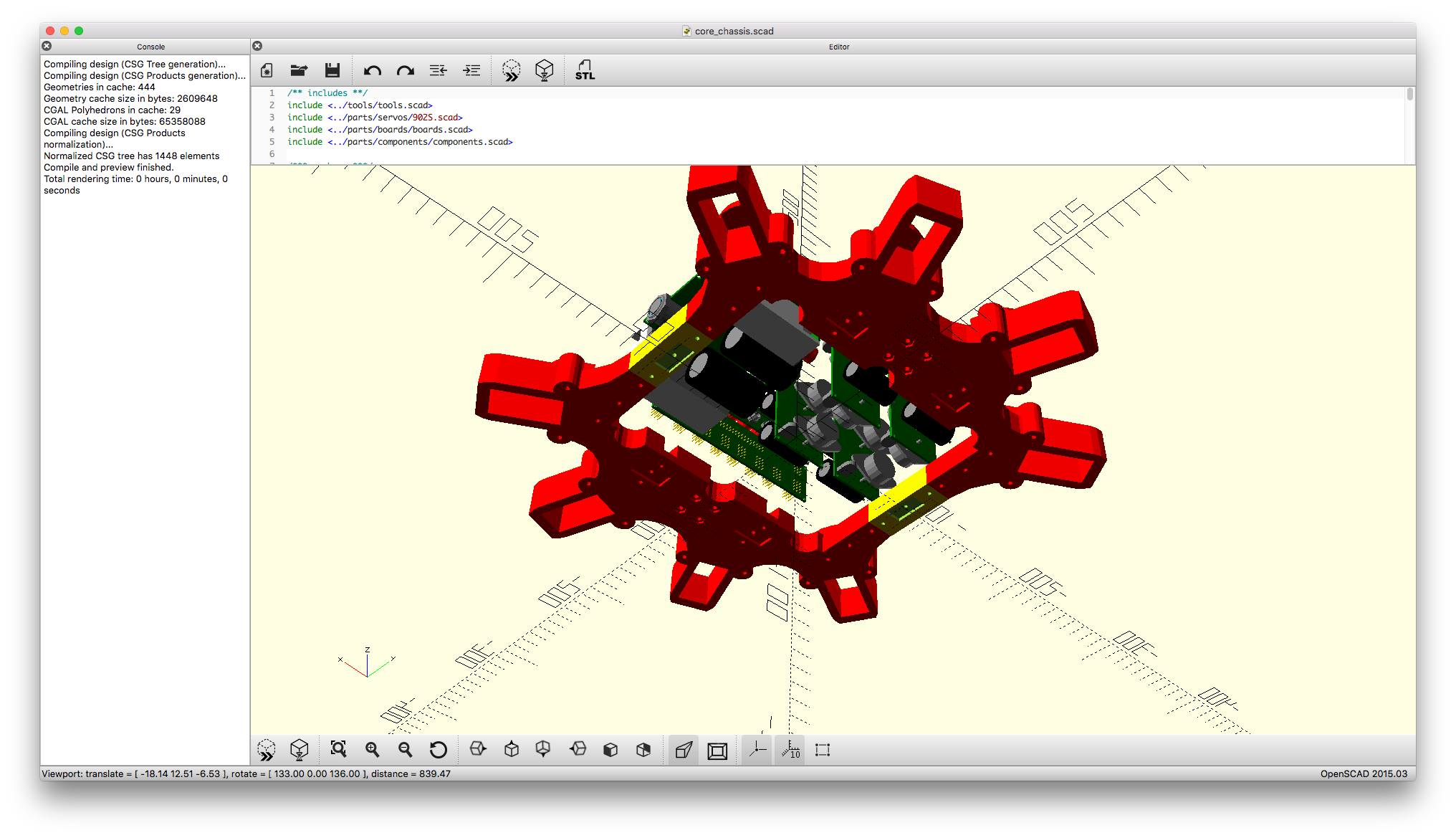
Task: Open a file via folder icon
Action: [299, 70]
